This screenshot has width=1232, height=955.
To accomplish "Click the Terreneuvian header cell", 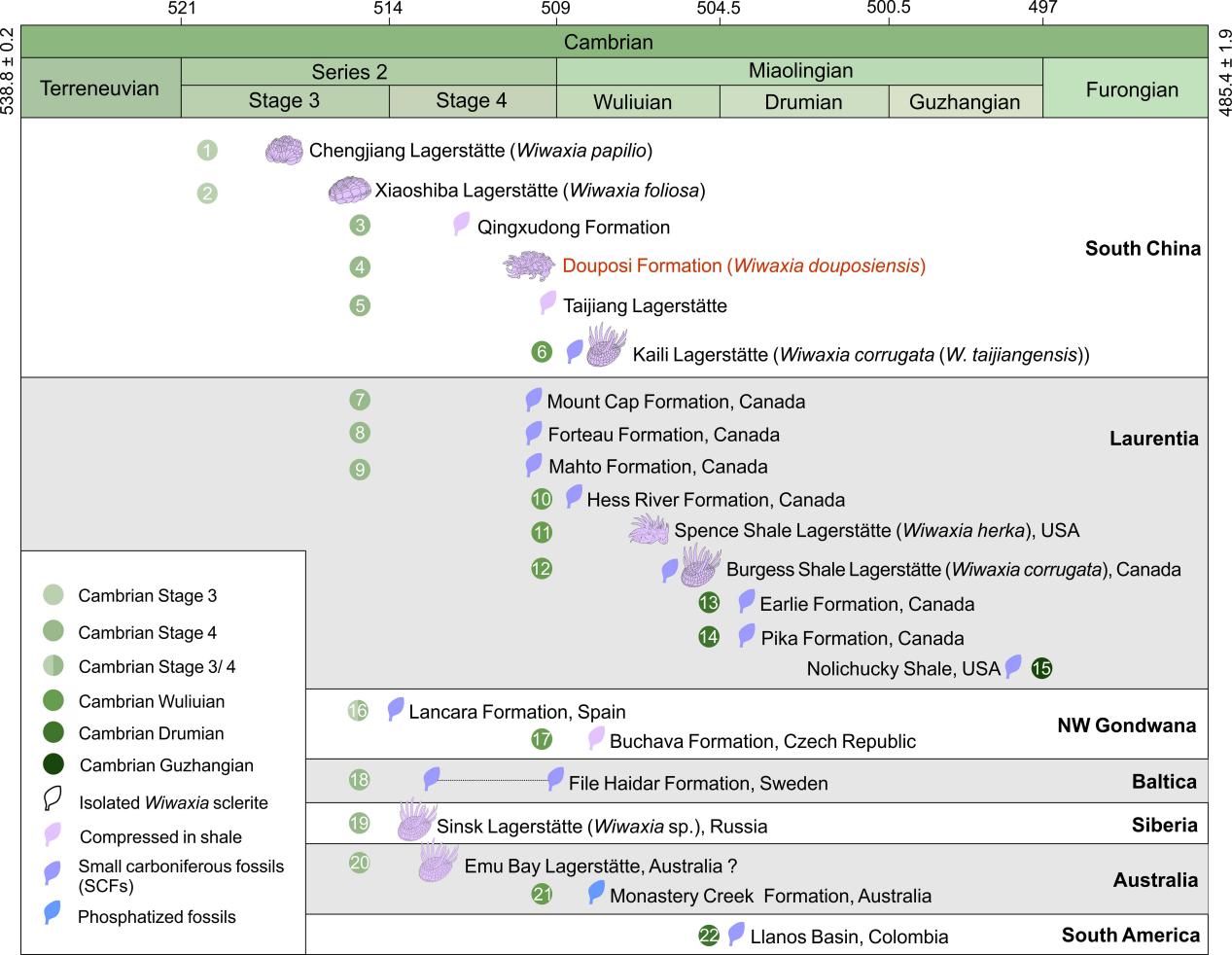I will point(100,88).
